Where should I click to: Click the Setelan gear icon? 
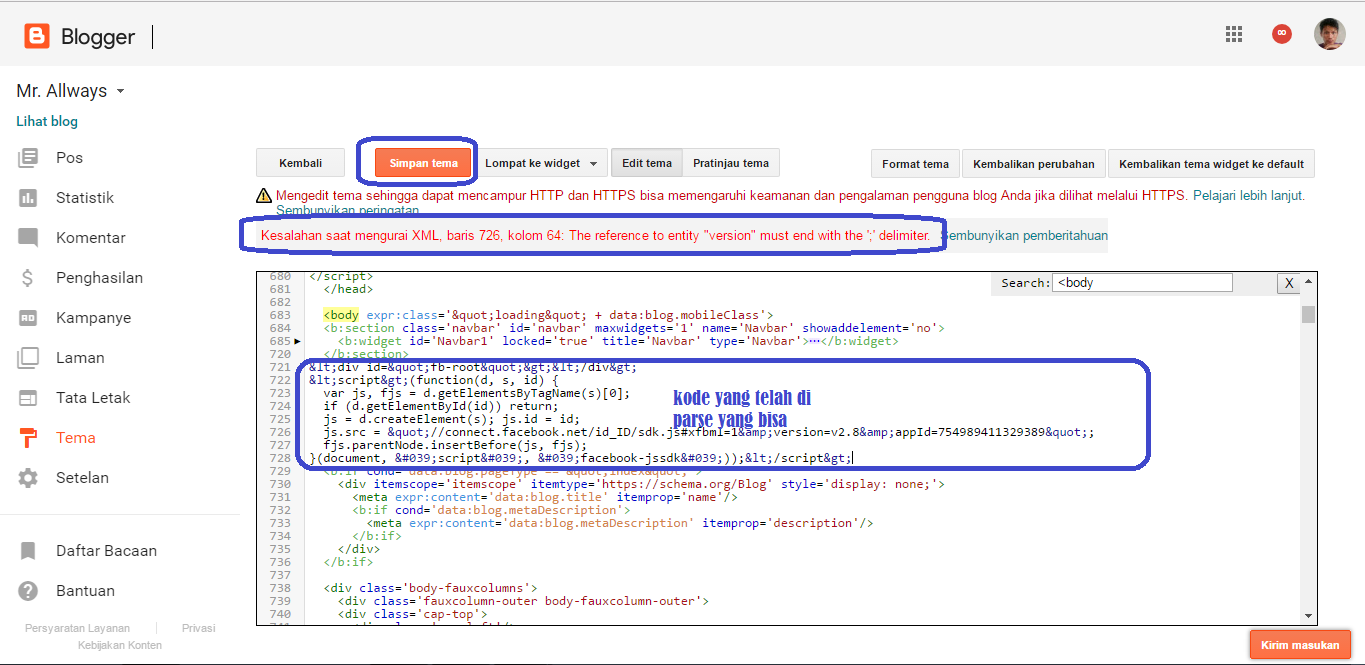(x=28, y=478)
